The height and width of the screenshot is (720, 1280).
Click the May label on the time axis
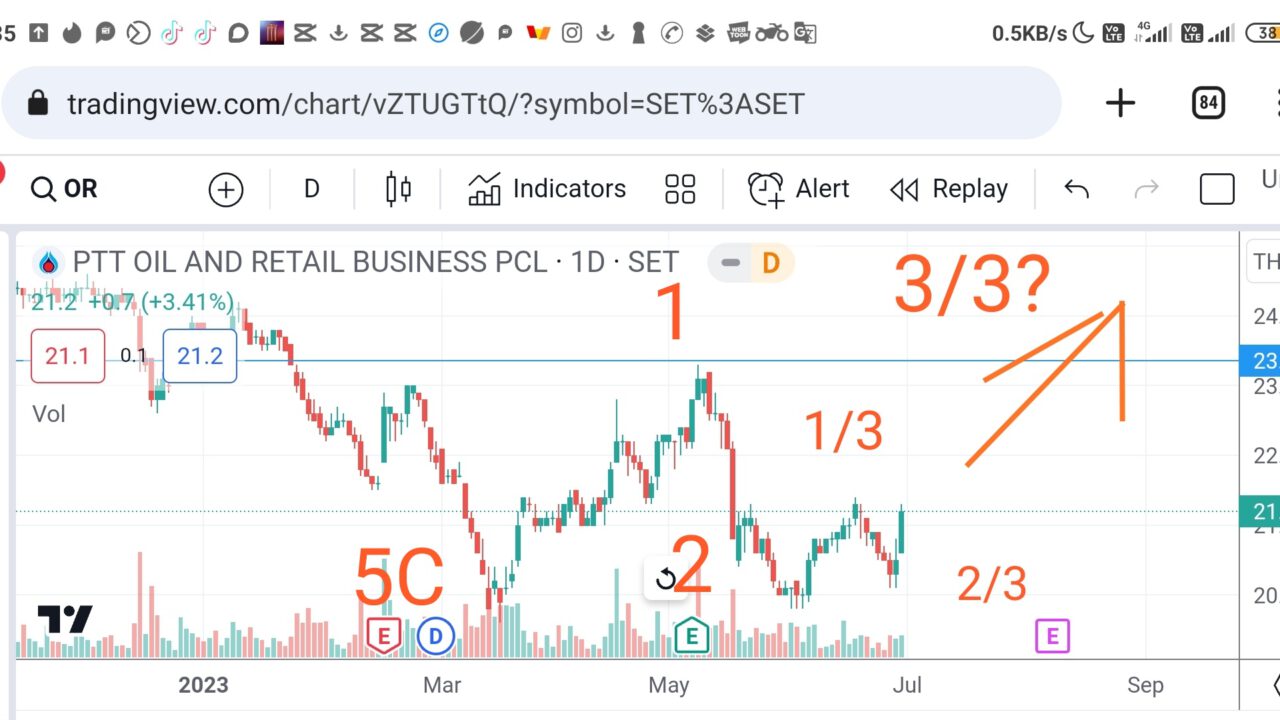[669, 685]
